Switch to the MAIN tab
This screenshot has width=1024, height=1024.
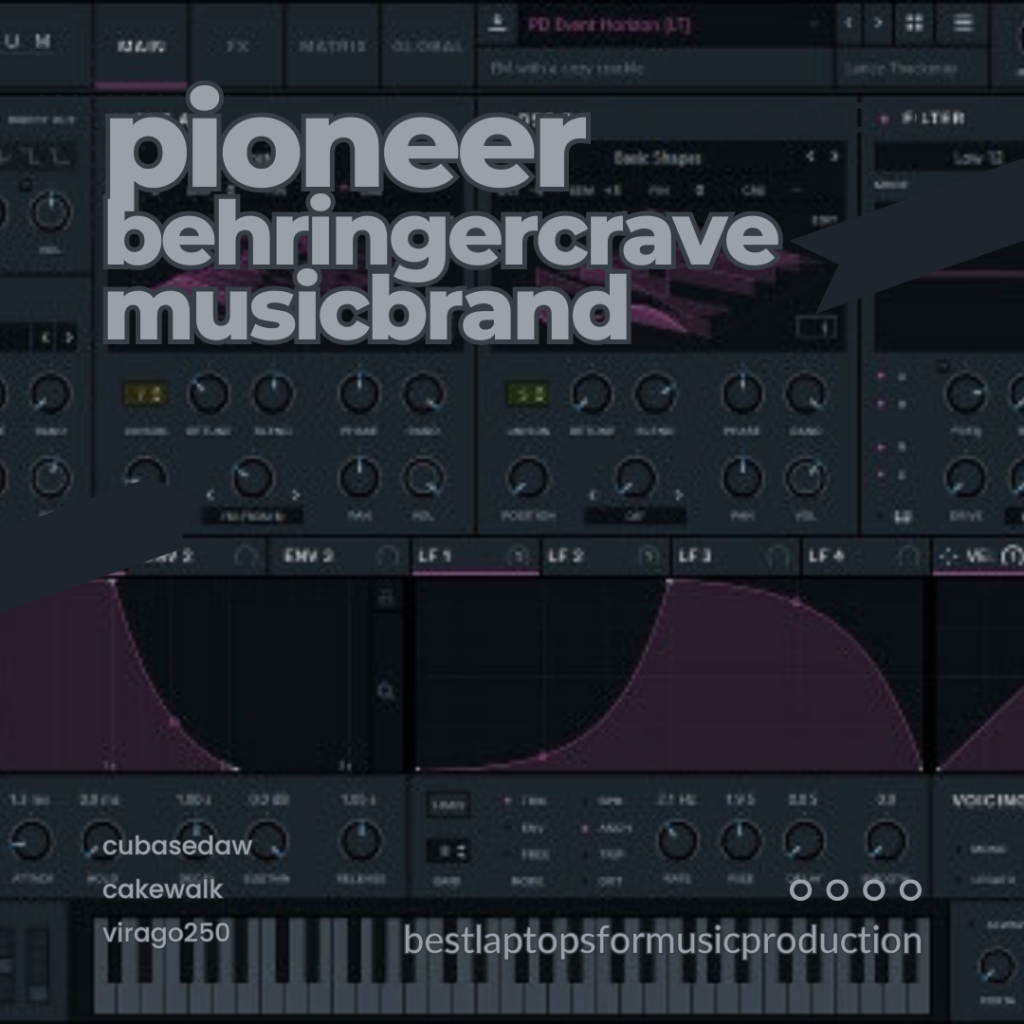pyautogui.click(x=141, y=46)
